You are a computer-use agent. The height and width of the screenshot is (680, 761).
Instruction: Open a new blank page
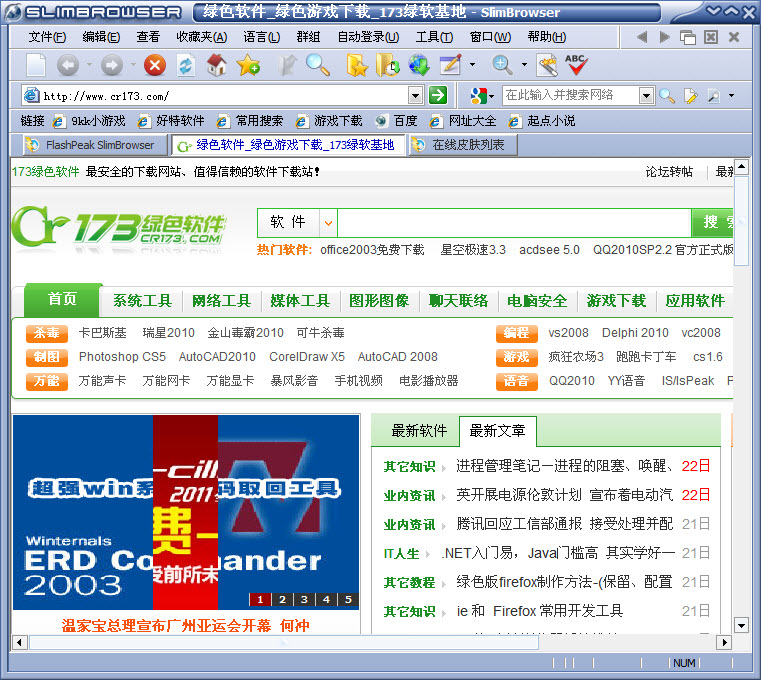coord(36,65)
